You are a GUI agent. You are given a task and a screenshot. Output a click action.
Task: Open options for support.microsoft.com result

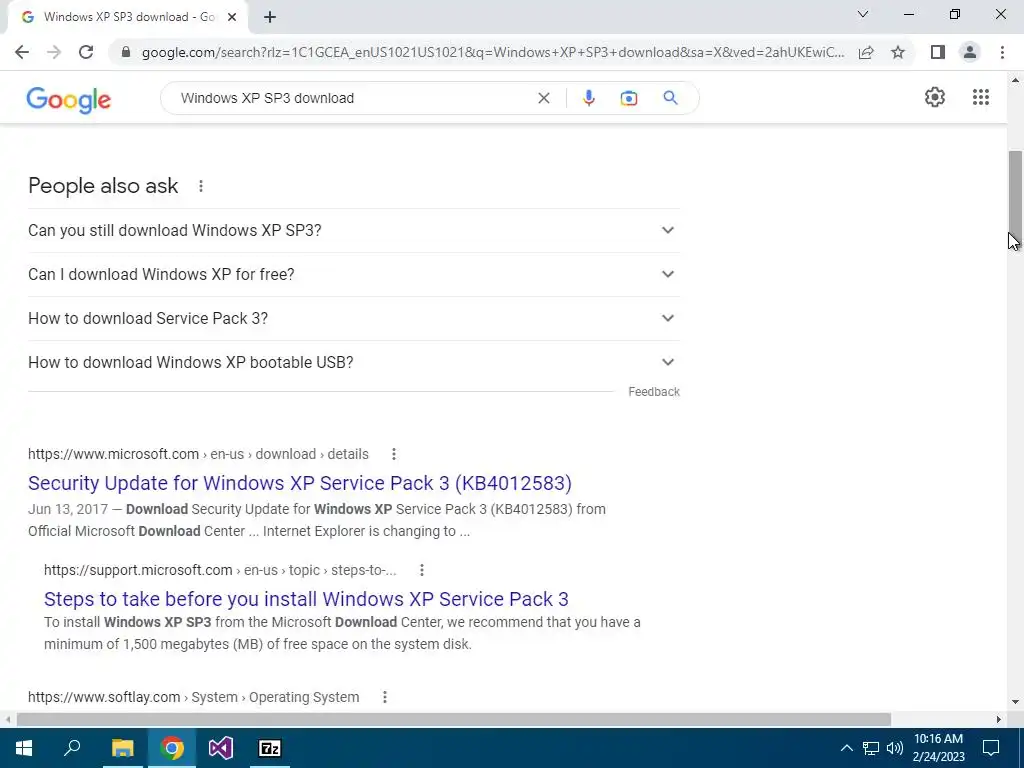pos(422,570)
